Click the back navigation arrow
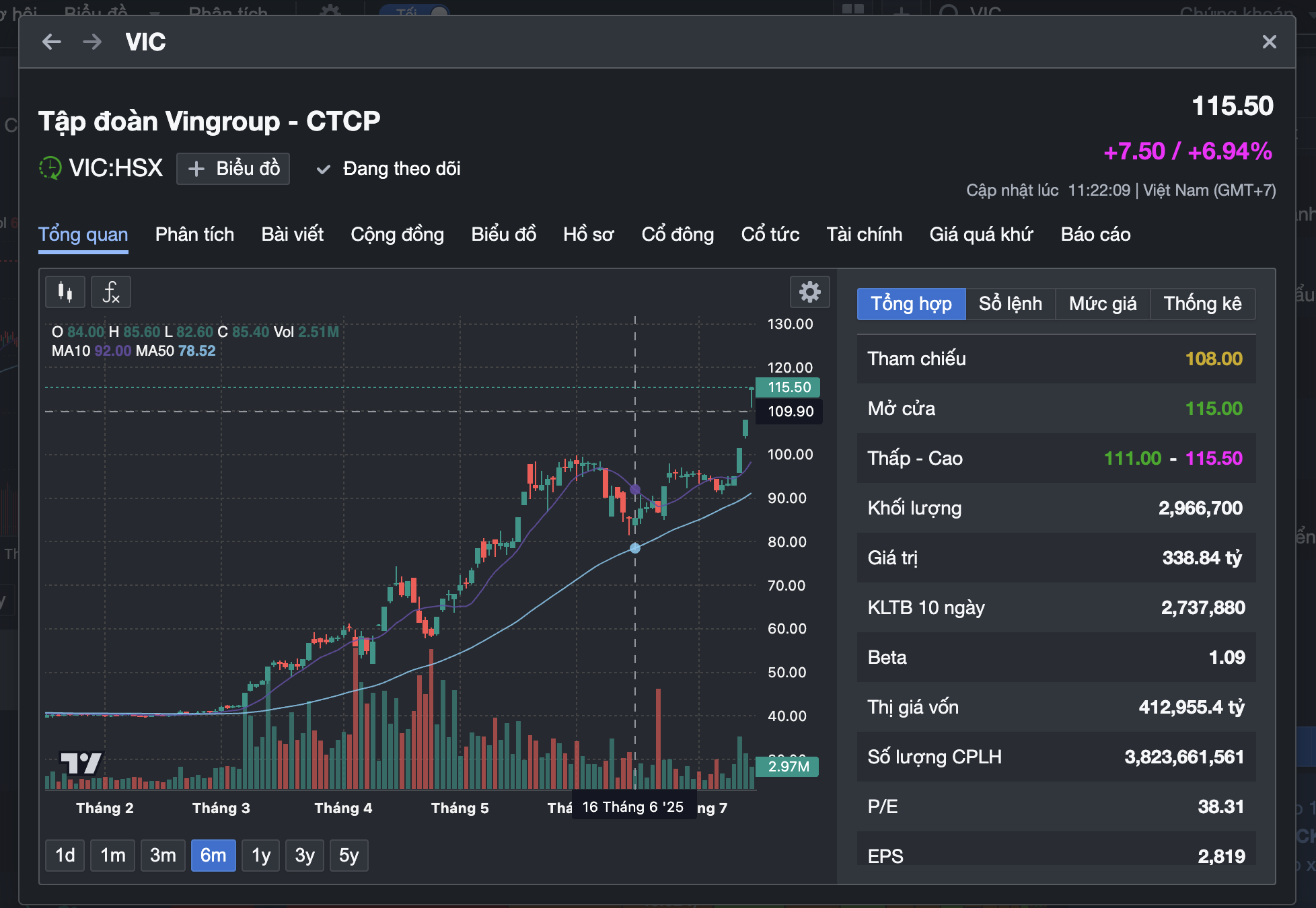Viewport: 1316px width, 908px height. (x=52, y=42)
